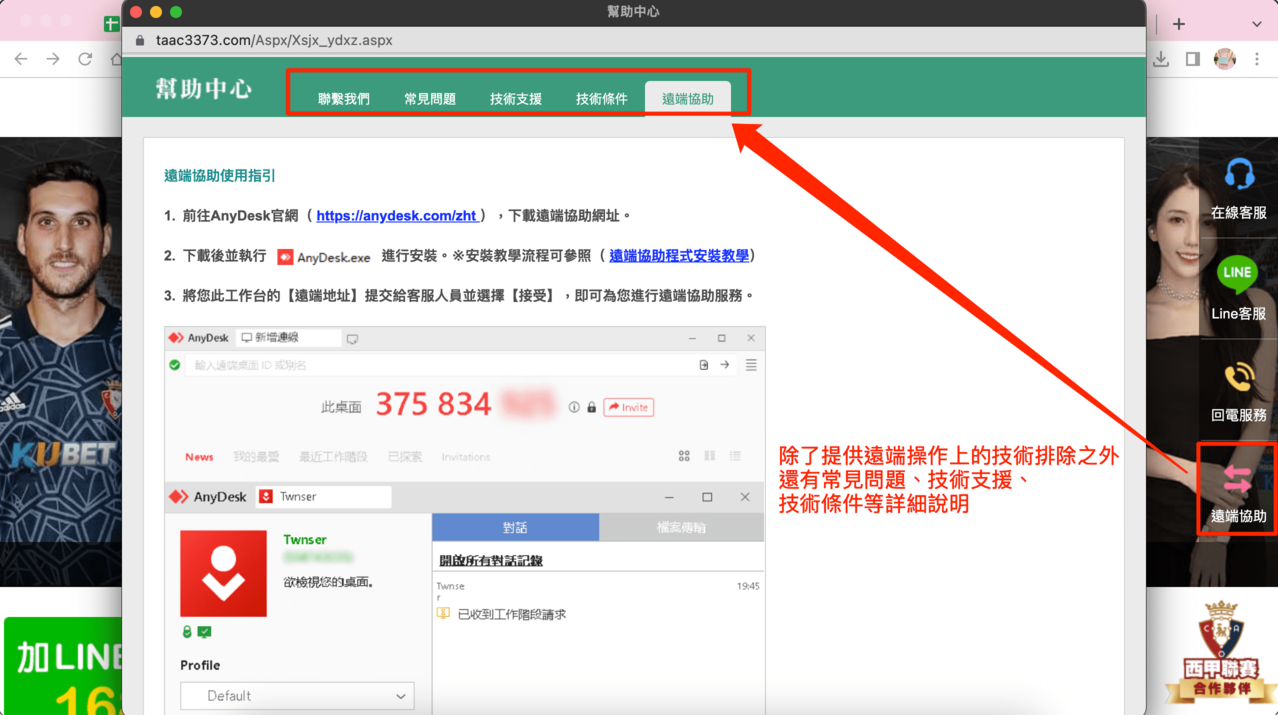Expand the tab list chevron

pyautogui.click(x=1256, y=24)
